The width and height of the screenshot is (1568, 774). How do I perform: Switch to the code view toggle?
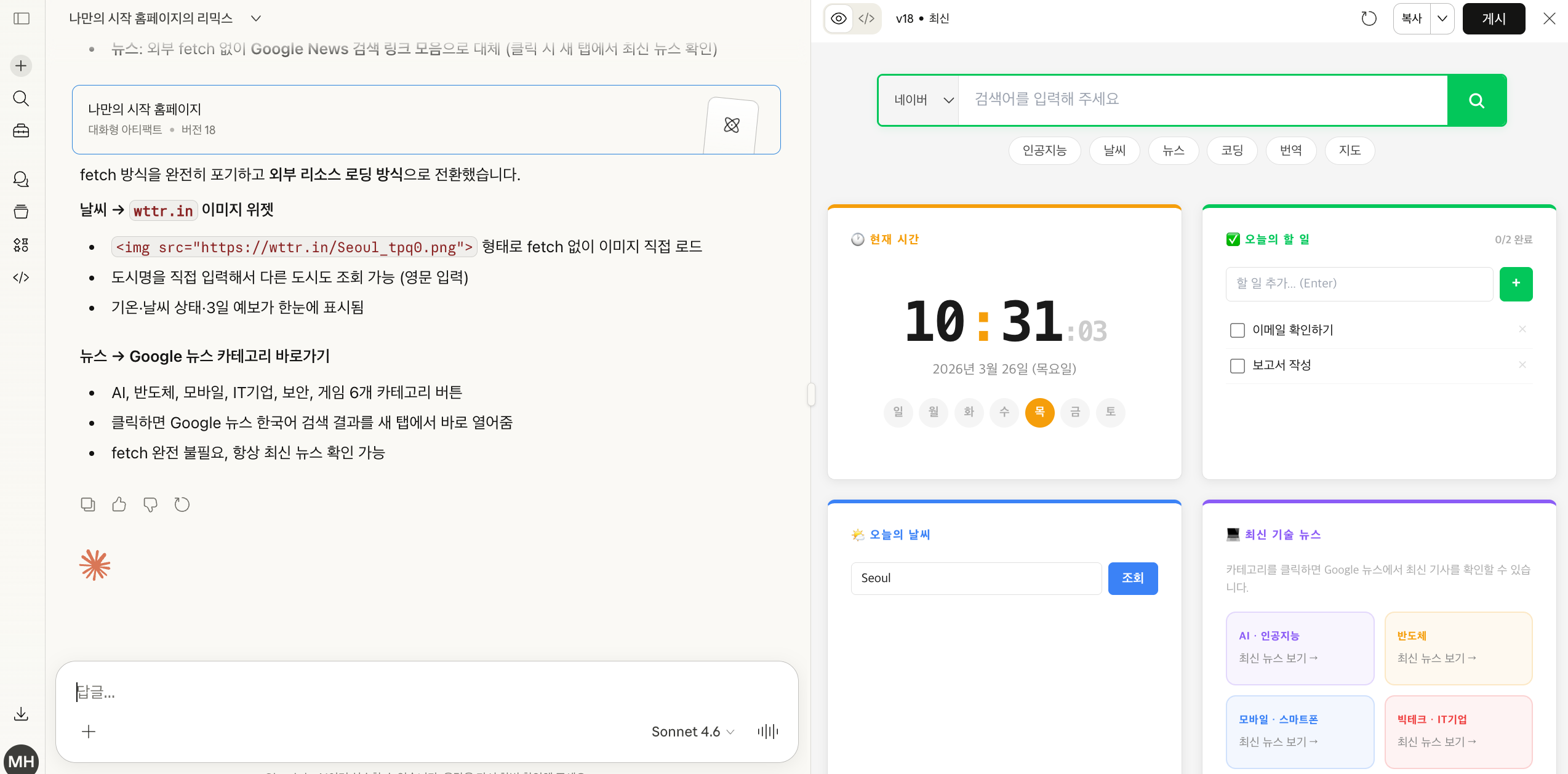pos(866,18)
